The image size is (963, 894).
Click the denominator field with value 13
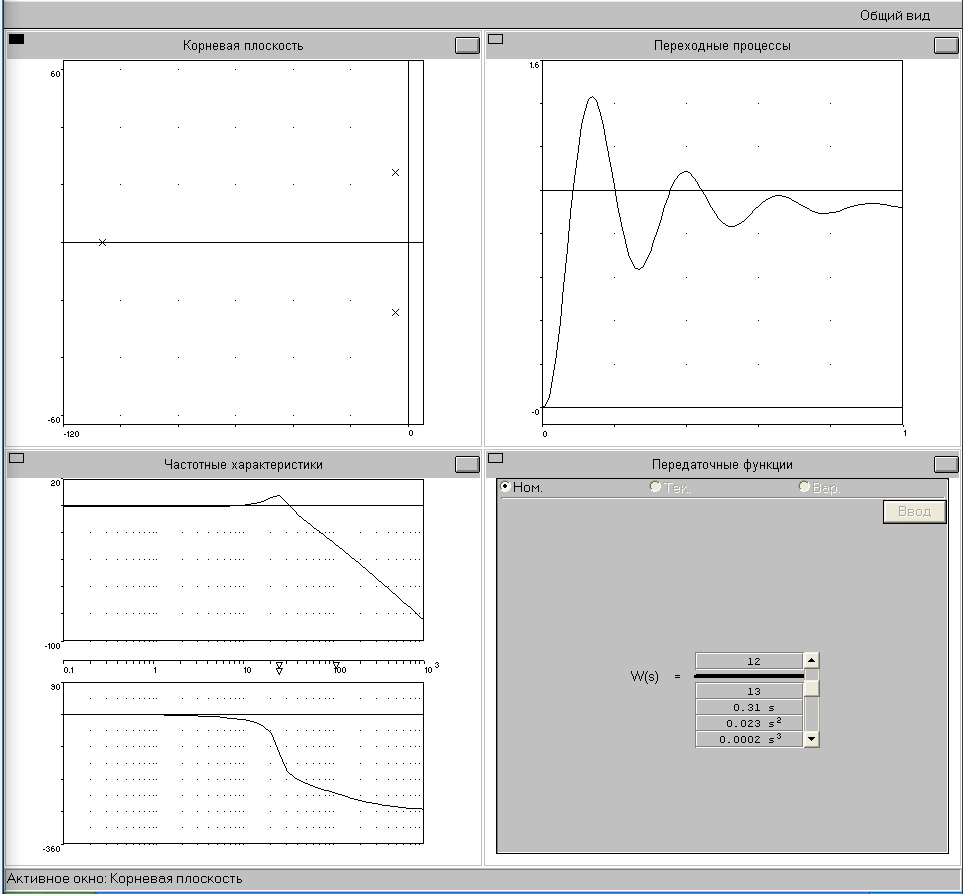pos(749,691)
